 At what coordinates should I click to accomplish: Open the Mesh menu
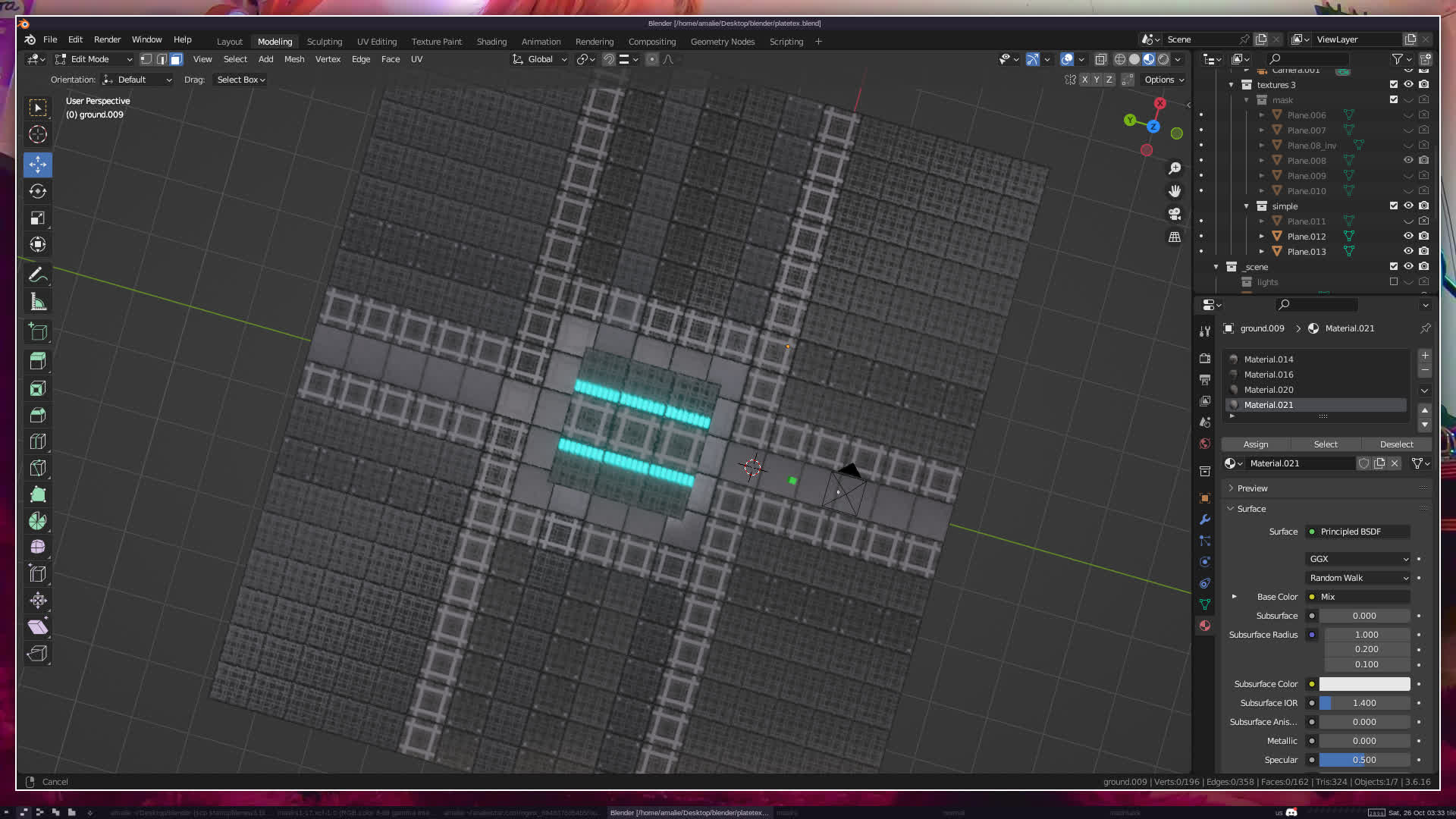point(294,59)
